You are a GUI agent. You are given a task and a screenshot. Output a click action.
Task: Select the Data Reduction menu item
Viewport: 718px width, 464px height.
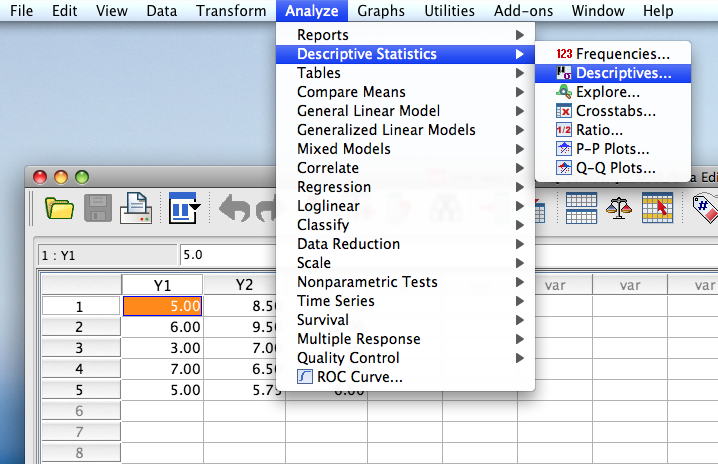point(405,244)
